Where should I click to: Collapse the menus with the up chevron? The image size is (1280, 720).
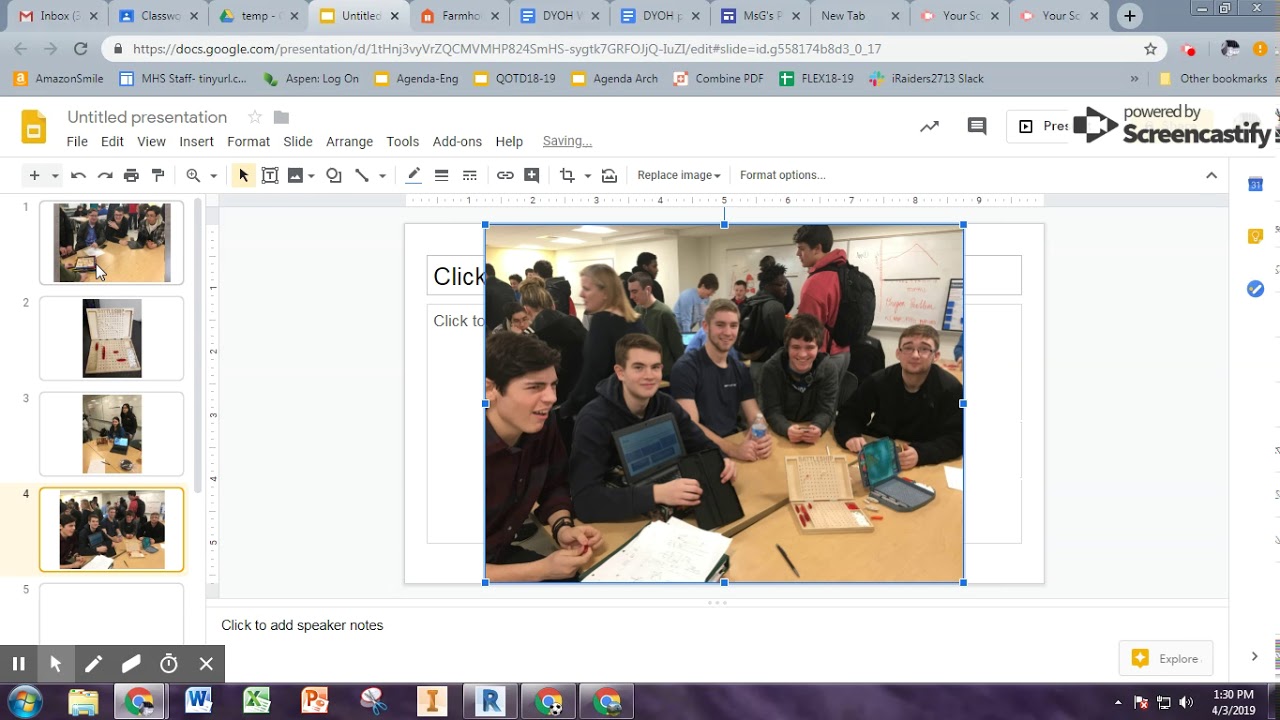[1211, 175]
